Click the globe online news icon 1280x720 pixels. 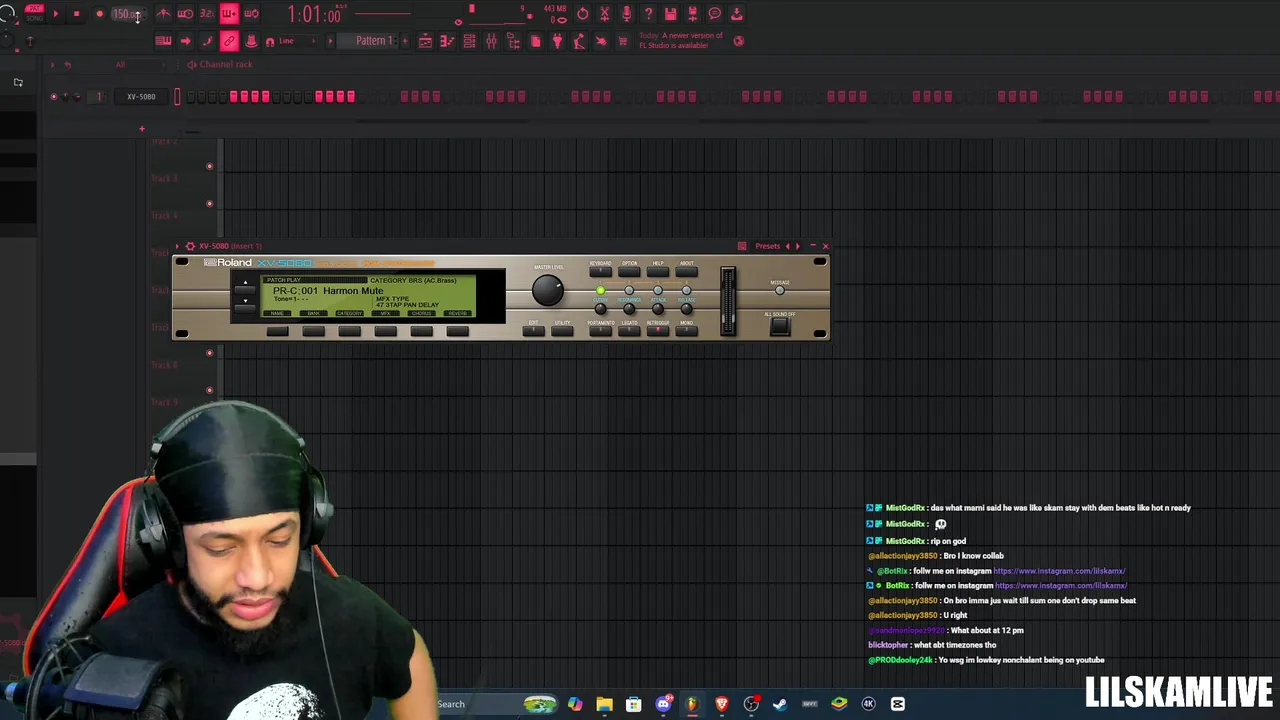click(739, 41)
